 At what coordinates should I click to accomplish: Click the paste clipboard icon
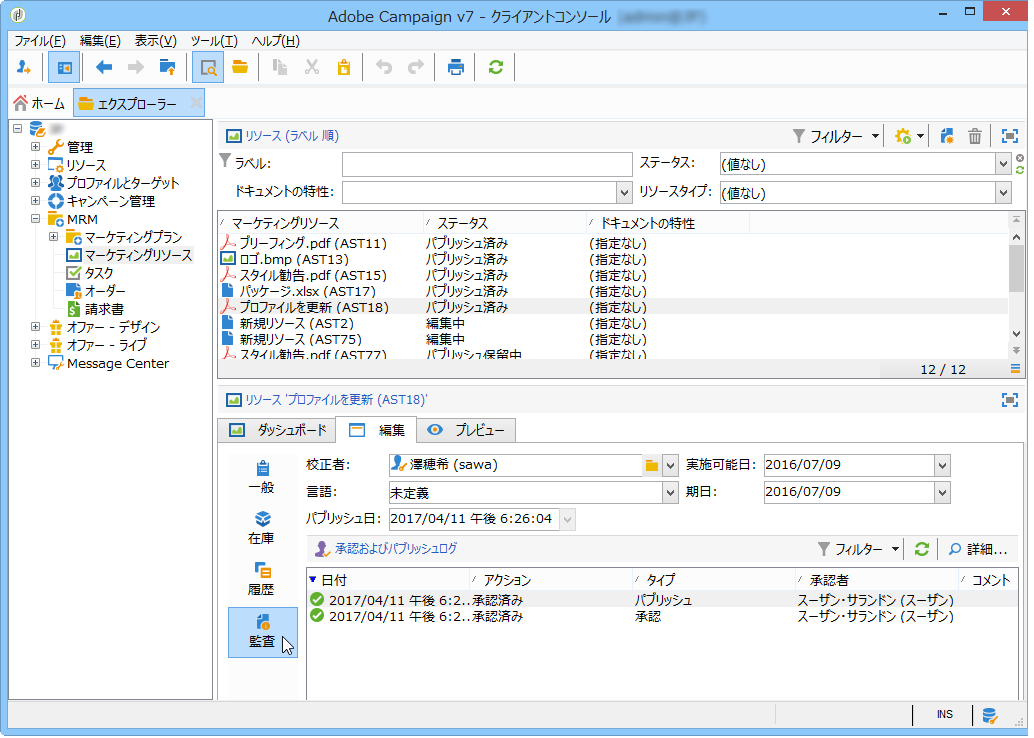point(344,67)
